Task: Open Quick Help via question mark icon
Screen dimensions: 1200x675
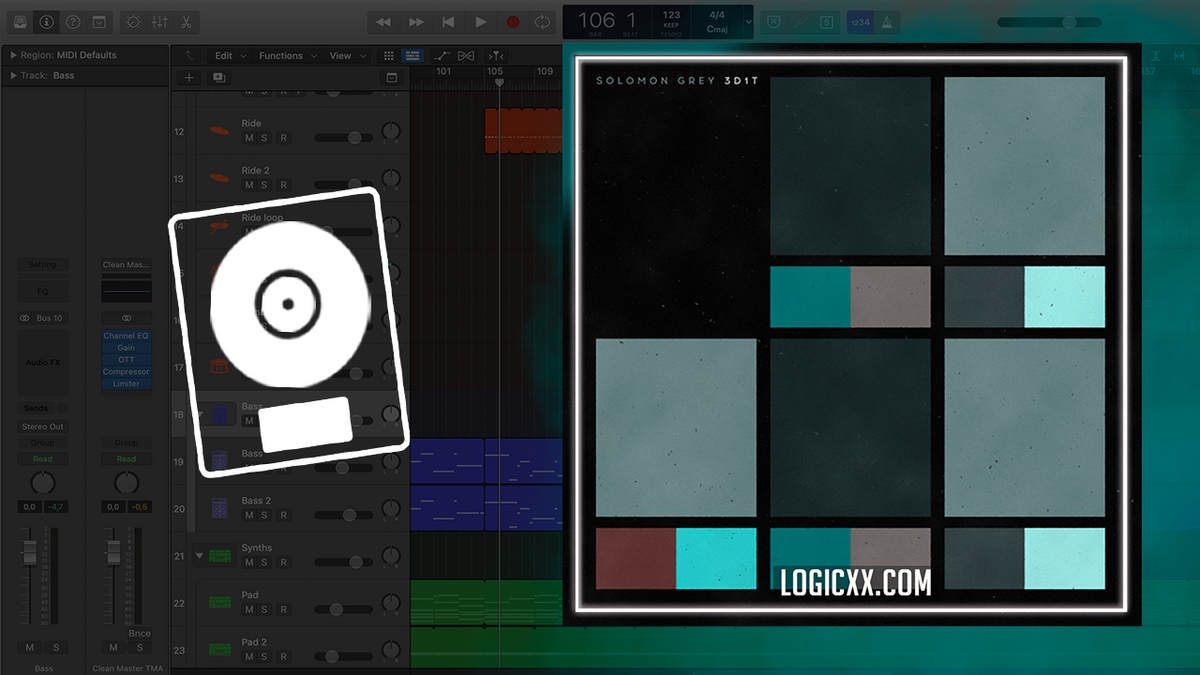Action: (x=72, y=21)
